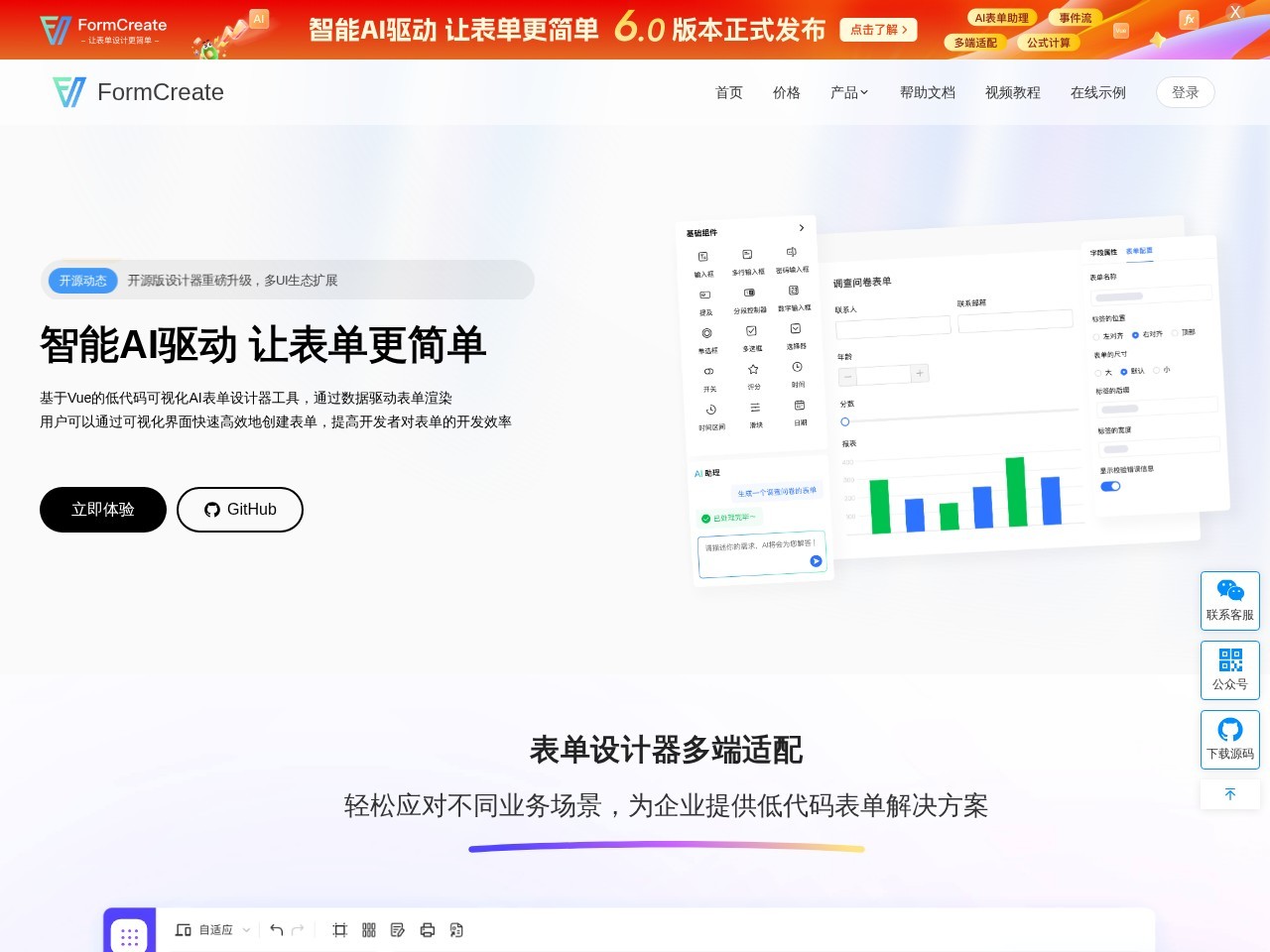Click the 多选框 component icon
The width and height of the screenshot is (1270, 952).
point(751,331)
